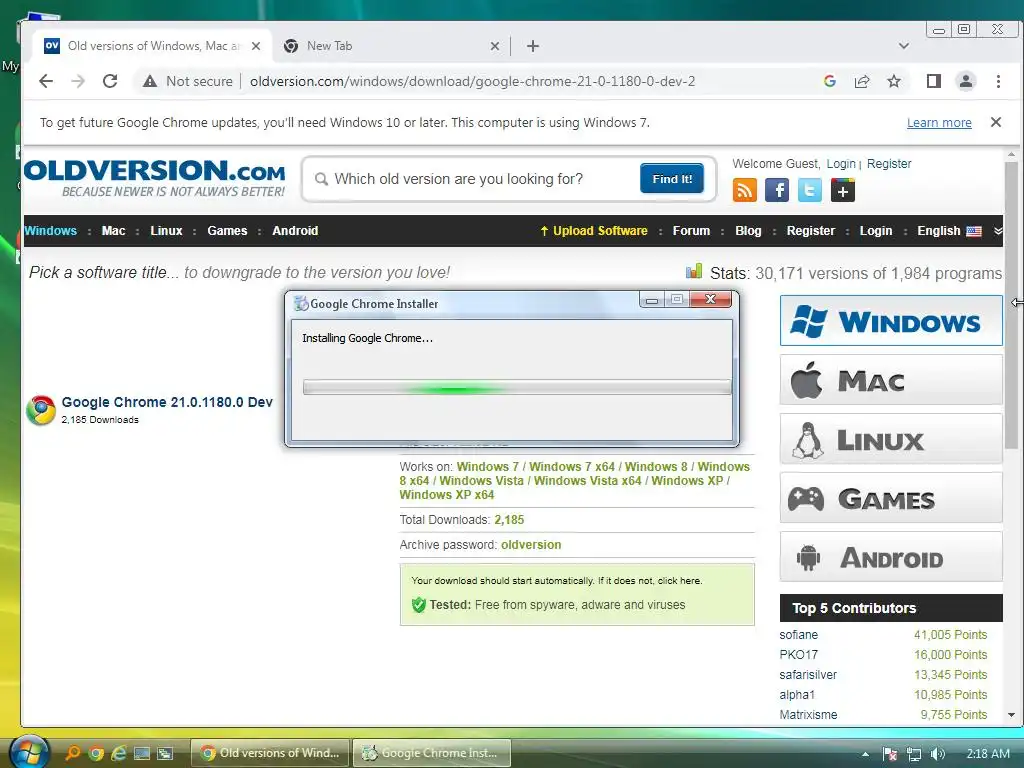This screenshot has width=1024, height=768.
Task: Open Learn more link in infobar
Action: (x=939, y=123)
